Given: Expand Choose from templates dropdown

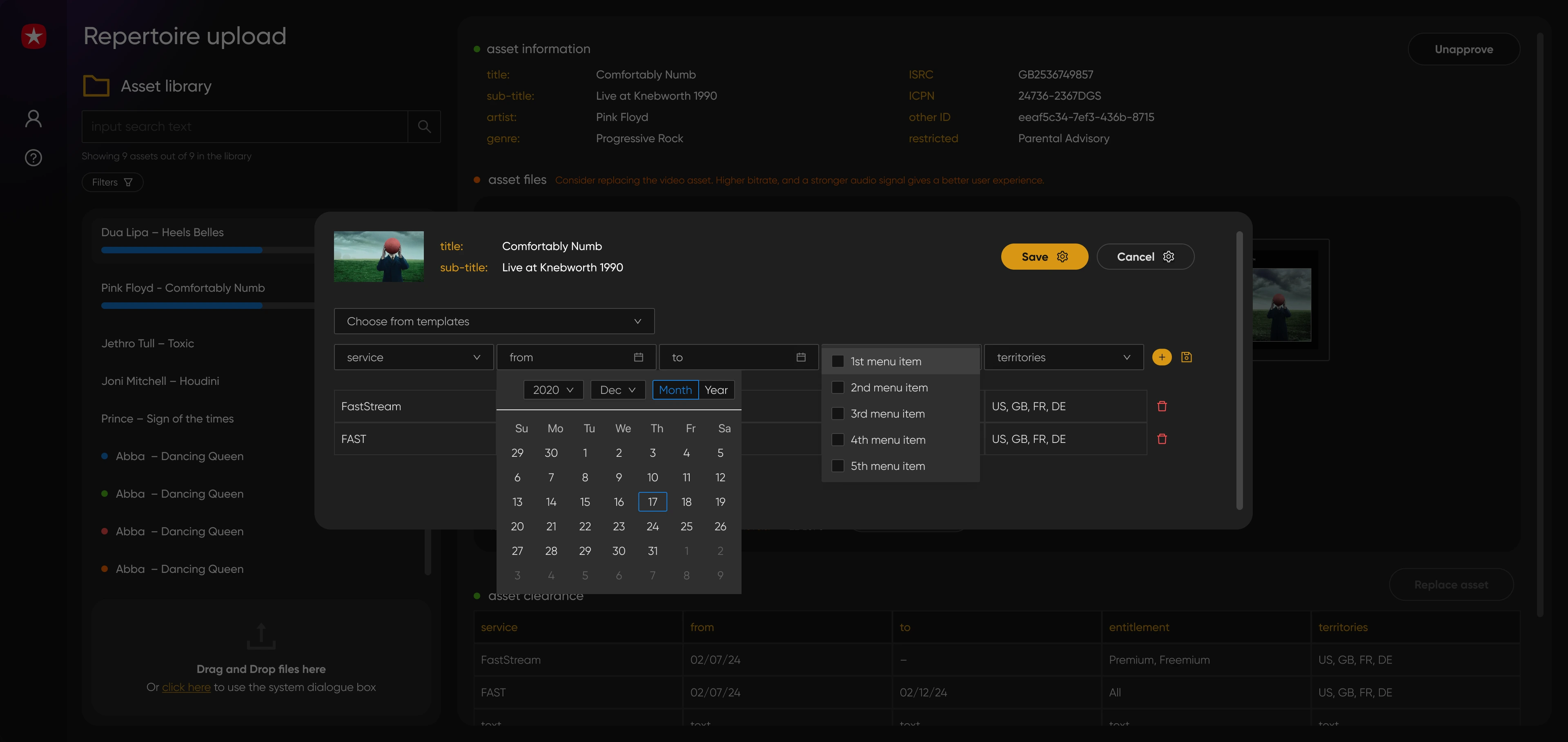Looking at the screenshot, I should [494, 321].
